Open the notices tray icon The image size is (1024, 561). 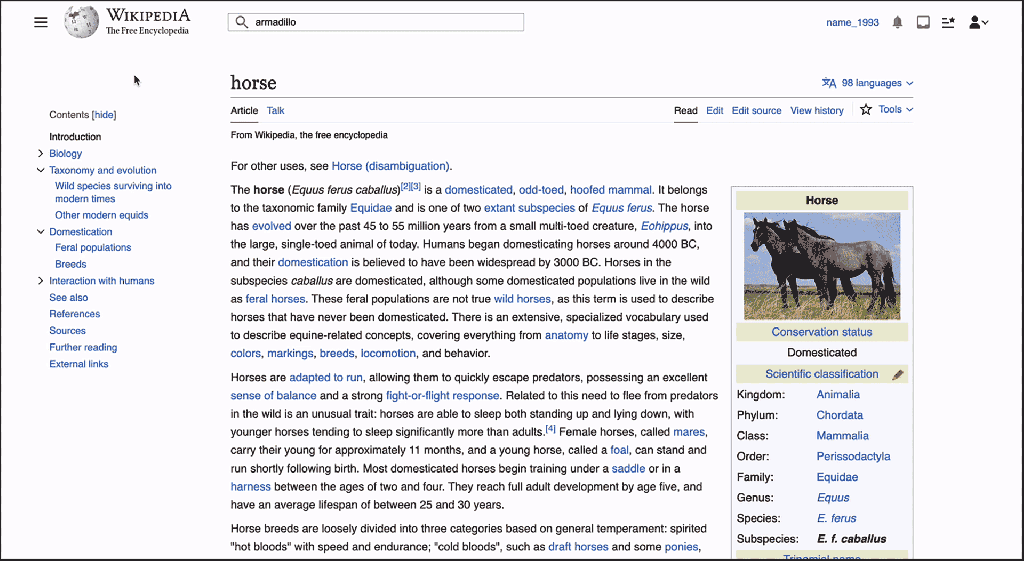pos(923,22)
